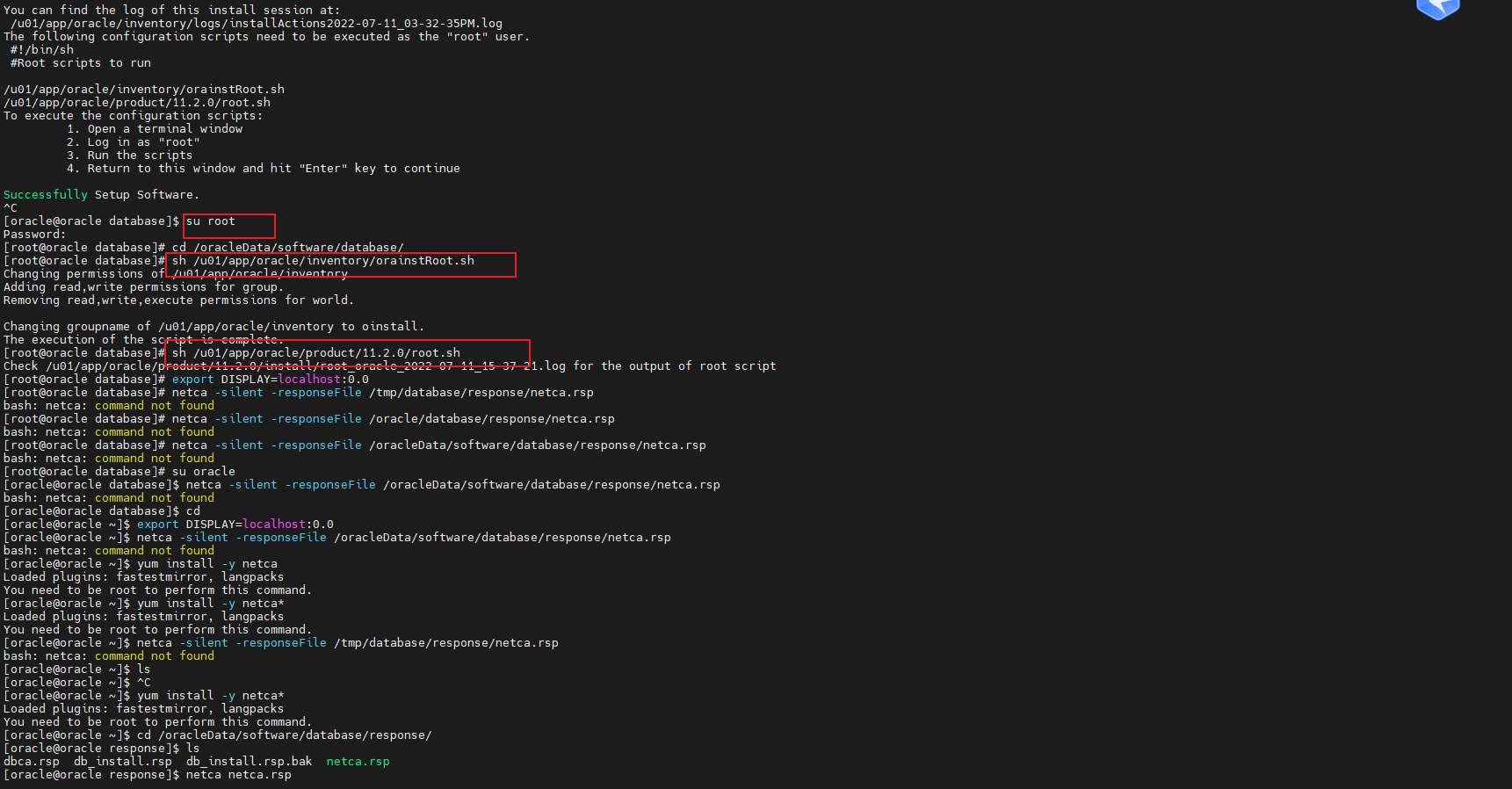The image size is (1512, 789).
Task: Click 'db_install.rsp' in the file listing
Action: (x=123, y=762)
